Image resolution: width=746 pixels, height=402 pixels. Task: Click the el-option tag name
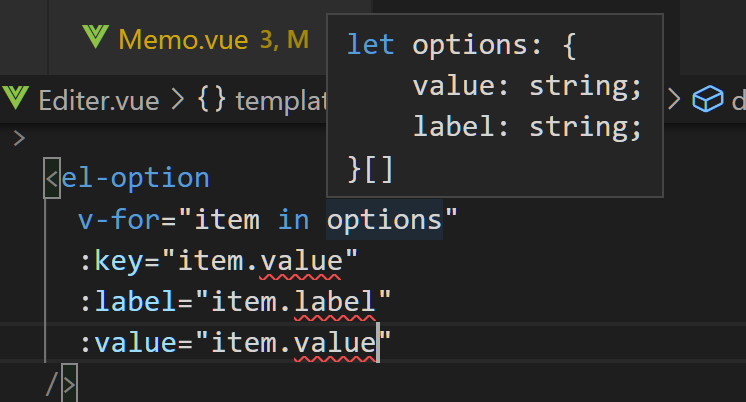pos(135,179)
